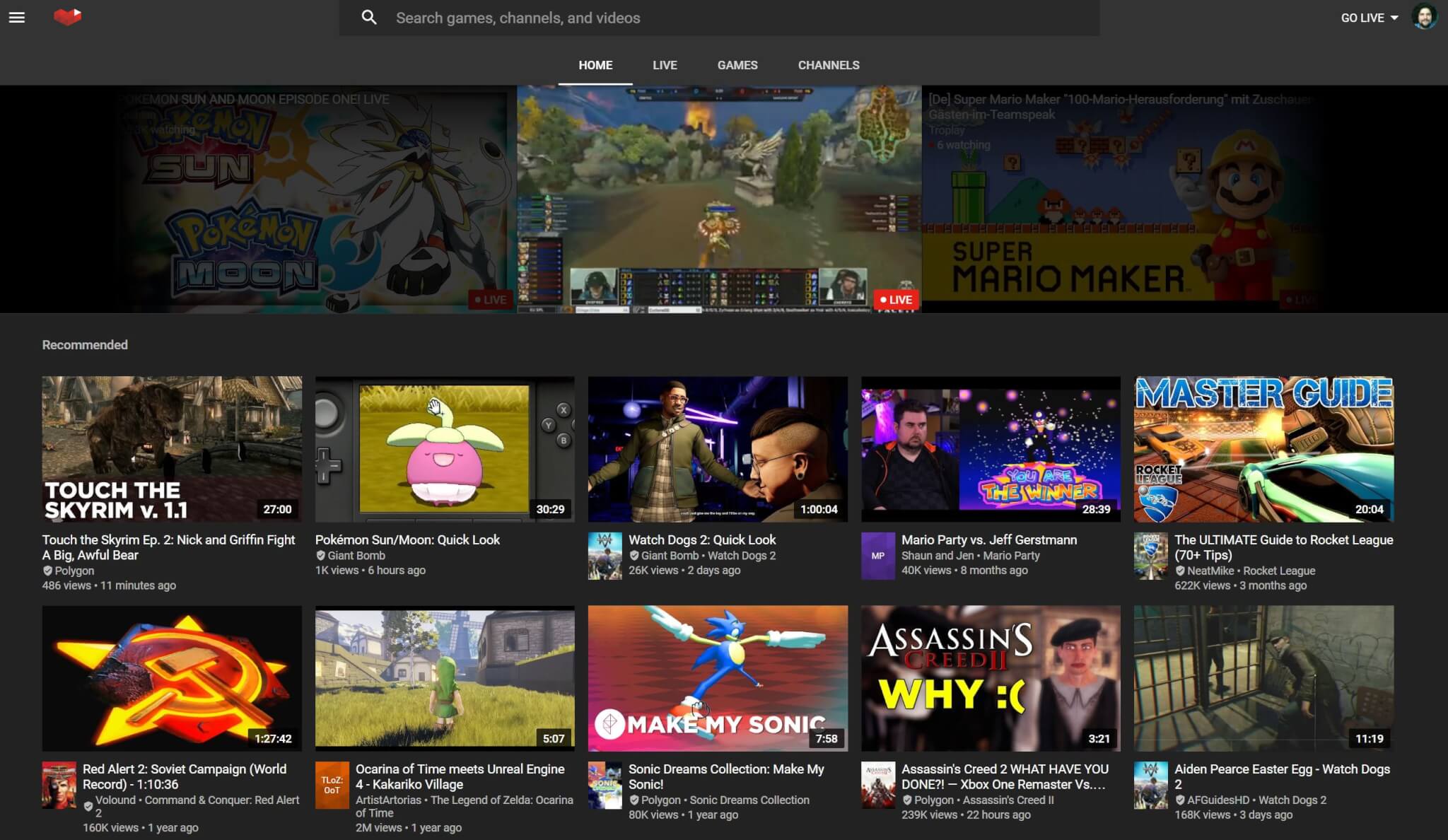This screenshot has width=1448, height=840.
Task: Open the Mario Party game link
Action: [x=1011, y=556]
